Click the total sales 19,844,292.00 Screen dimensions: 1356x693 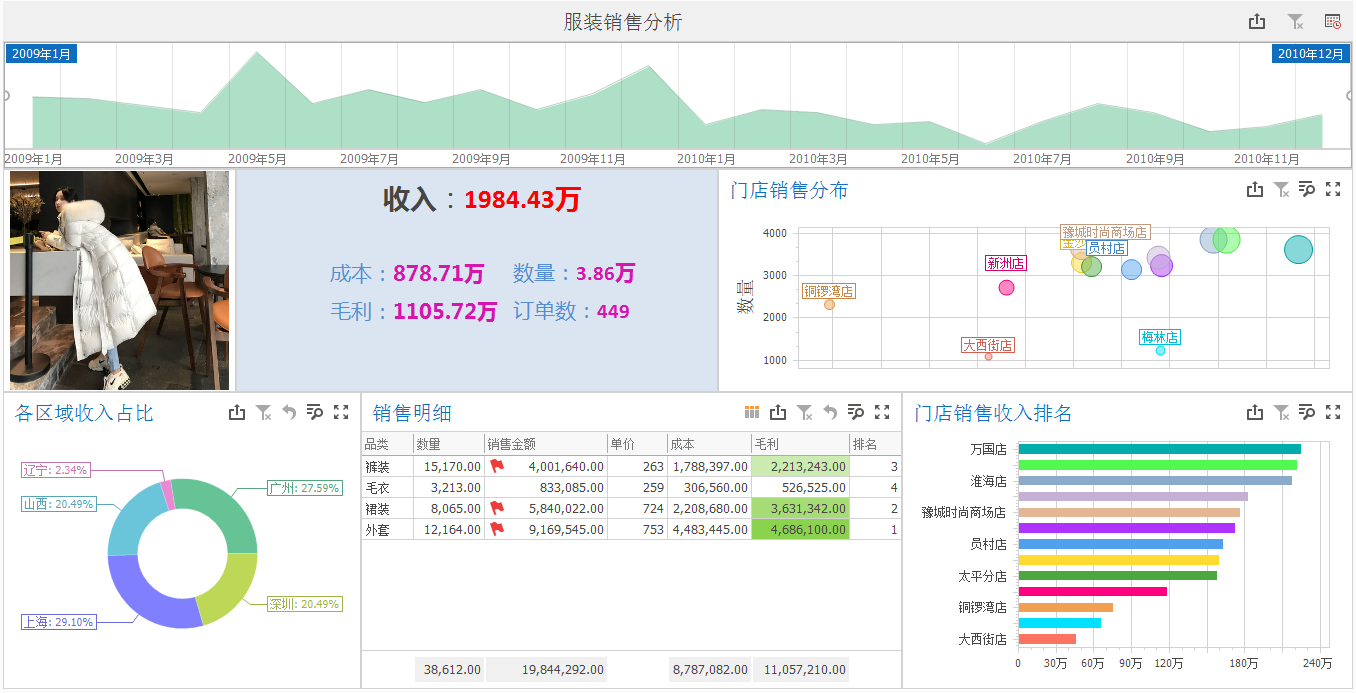tap(546, 669)
